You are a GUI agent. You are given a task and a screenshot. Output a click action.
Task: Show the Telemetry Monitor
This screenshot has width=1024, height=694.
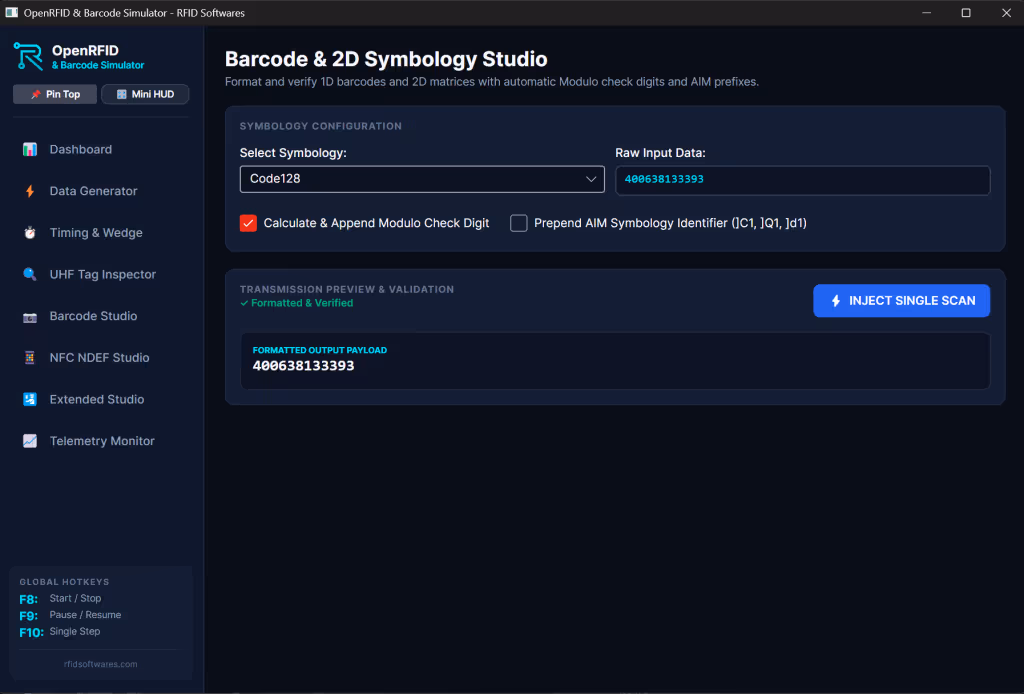point(101,441)
